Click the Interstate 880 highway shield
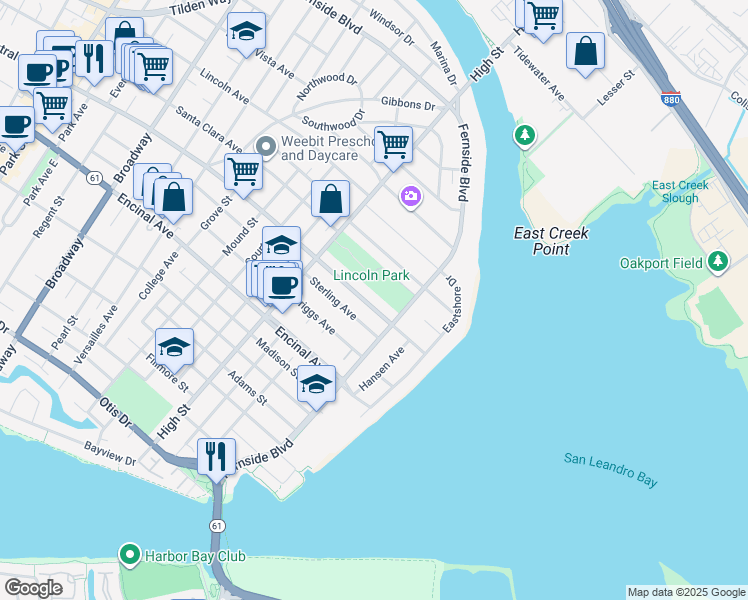Image resolution: width=748 pixels, height=600 pixels. click(671, 98)
